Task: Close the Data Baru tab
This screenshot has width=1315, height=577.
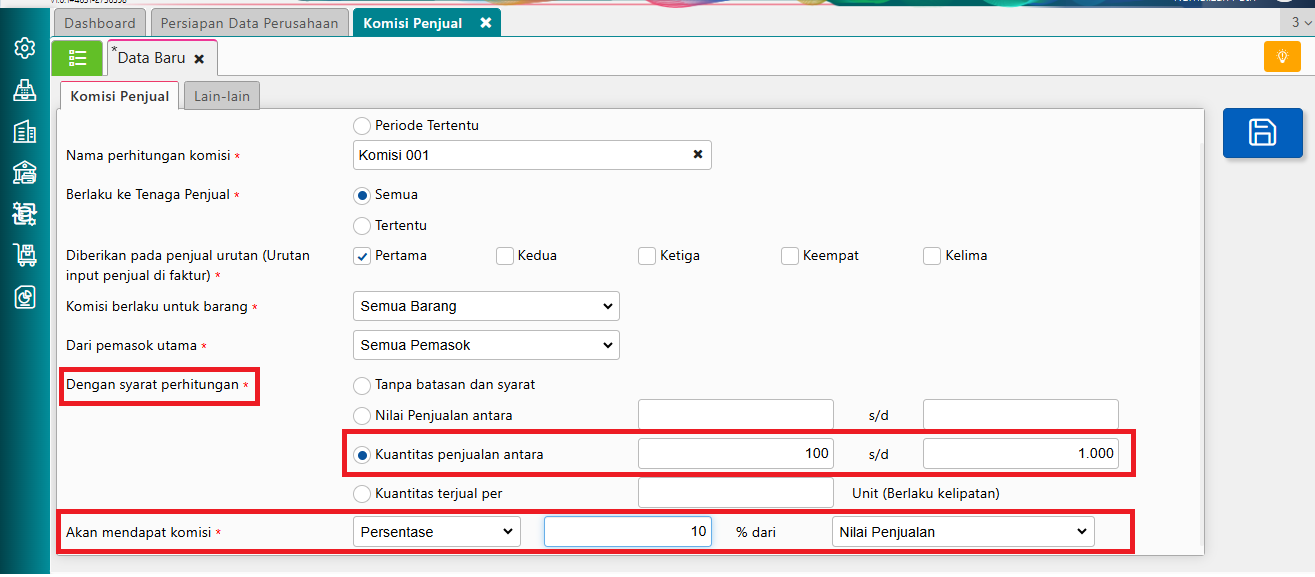Action: (x=199, y=59)
